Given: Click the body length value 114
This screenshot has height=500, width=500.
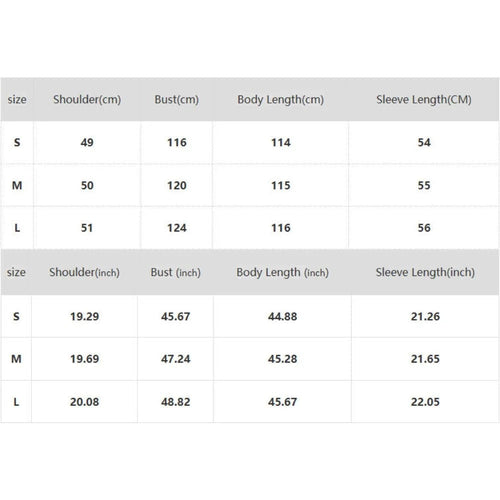Looking at the screenshot, I should click(x=281, y=142).
